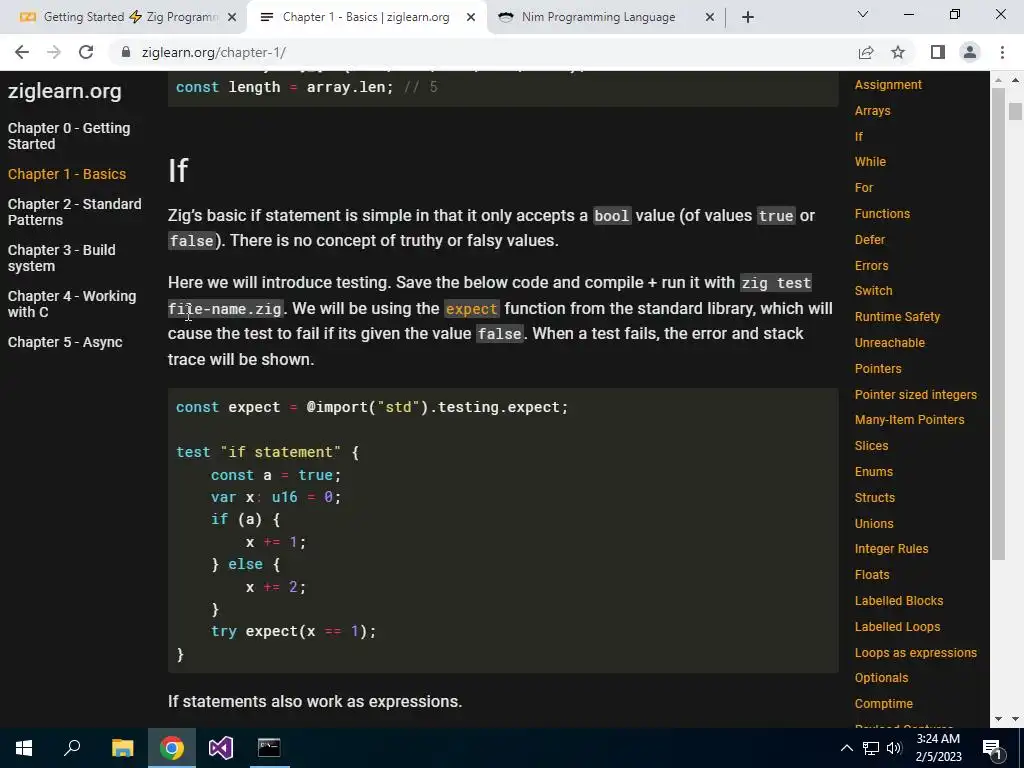Open the volume control in system tray
The width and height of the screenshot is (1024, 768).
click(x=894, y=748)
